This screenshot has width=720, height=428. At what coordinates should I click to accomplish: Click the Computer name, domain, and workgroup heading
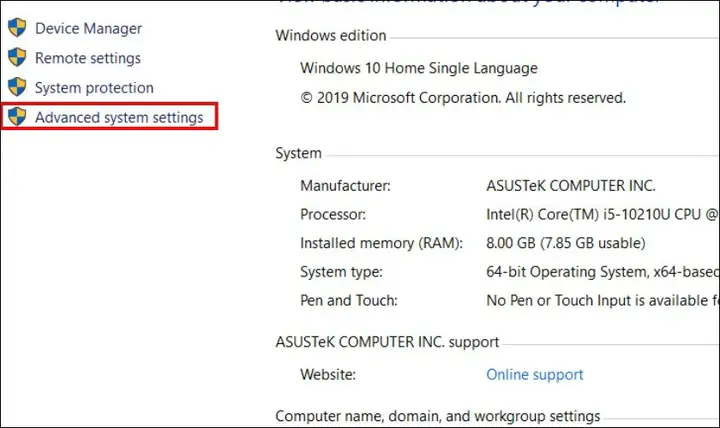pyautogui.click(x=438, y=416)
